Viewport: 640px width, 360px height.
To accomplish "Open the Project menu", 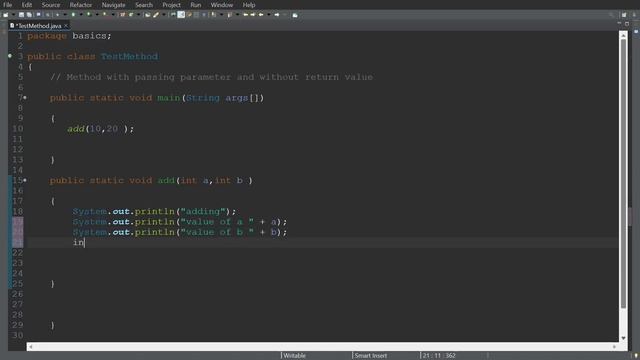I will [x=171, y=5].
